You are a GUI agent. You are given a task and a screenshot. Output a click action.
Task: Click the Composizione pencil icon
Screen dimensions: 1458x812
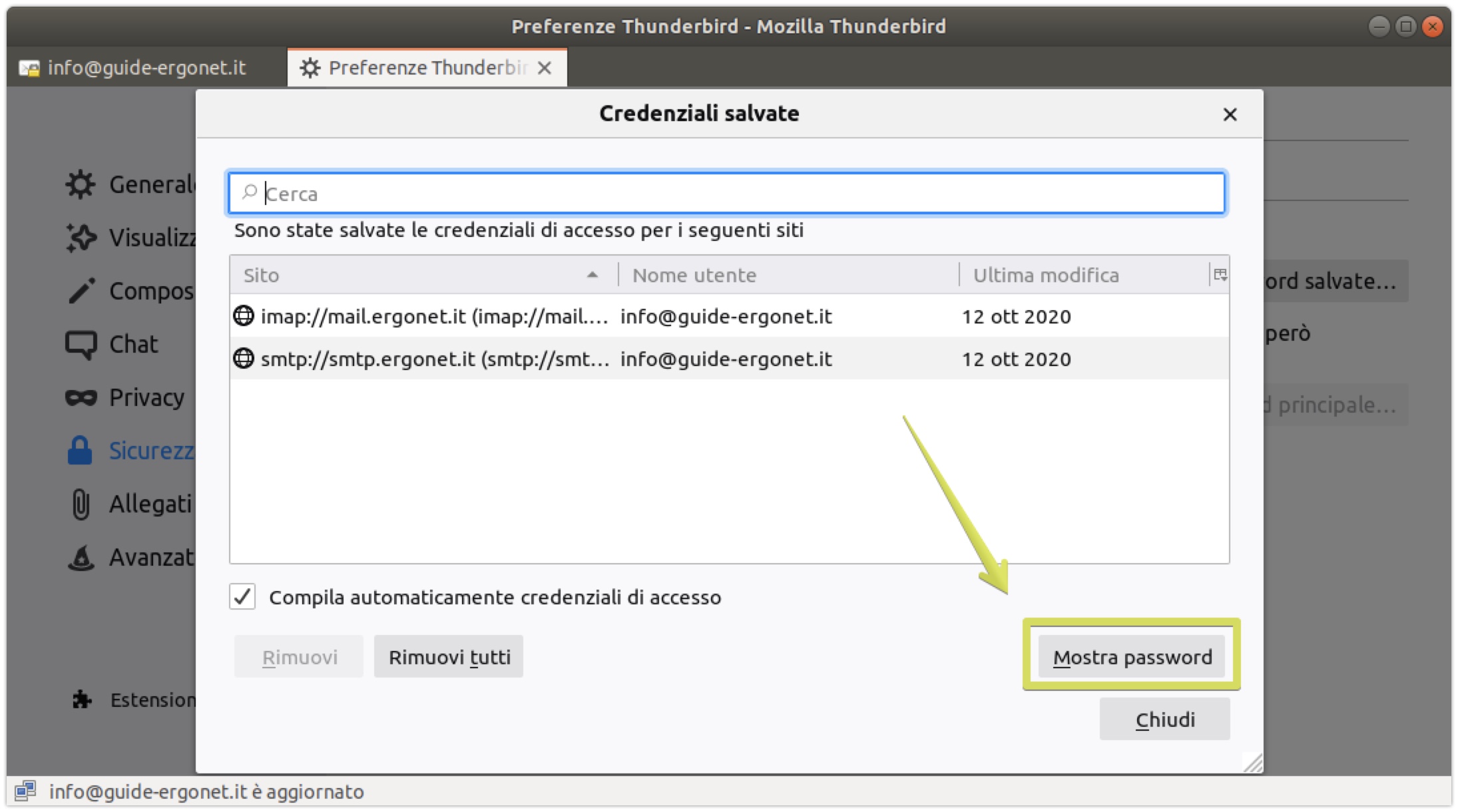tap(81, 291)
